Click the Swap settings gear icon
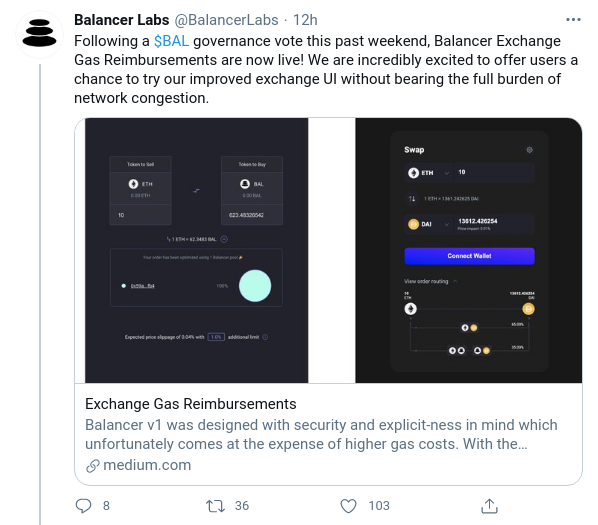Viewport: 598px width, 525px height. [x=529, y=150]
